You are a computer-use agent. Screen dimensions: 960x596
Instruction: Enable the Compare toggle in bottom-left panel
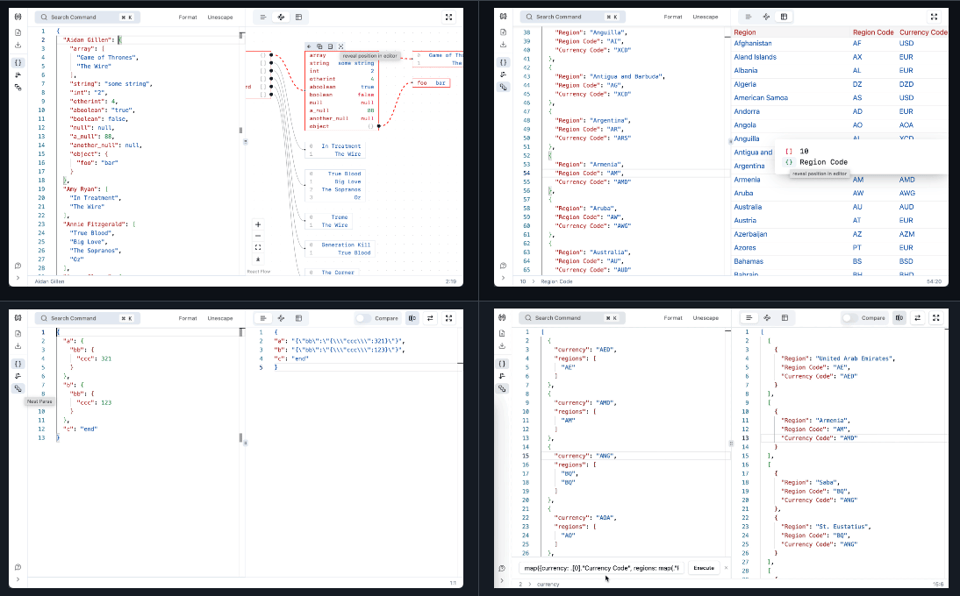[361, 317]
